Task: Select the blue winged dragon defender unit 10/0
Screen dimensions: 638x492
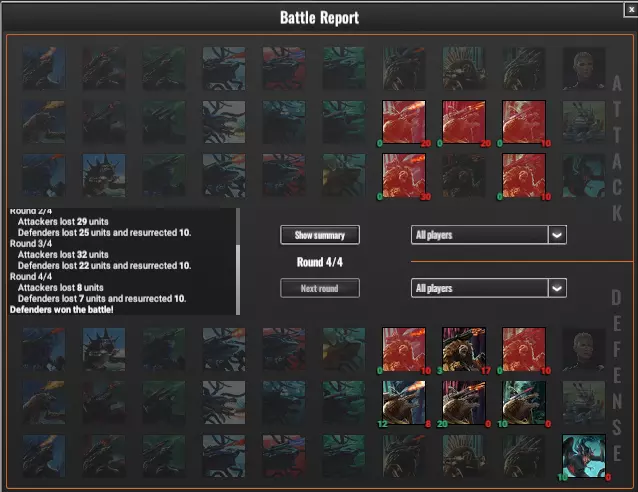Action: pyautogui.click(x=584, y=456)
